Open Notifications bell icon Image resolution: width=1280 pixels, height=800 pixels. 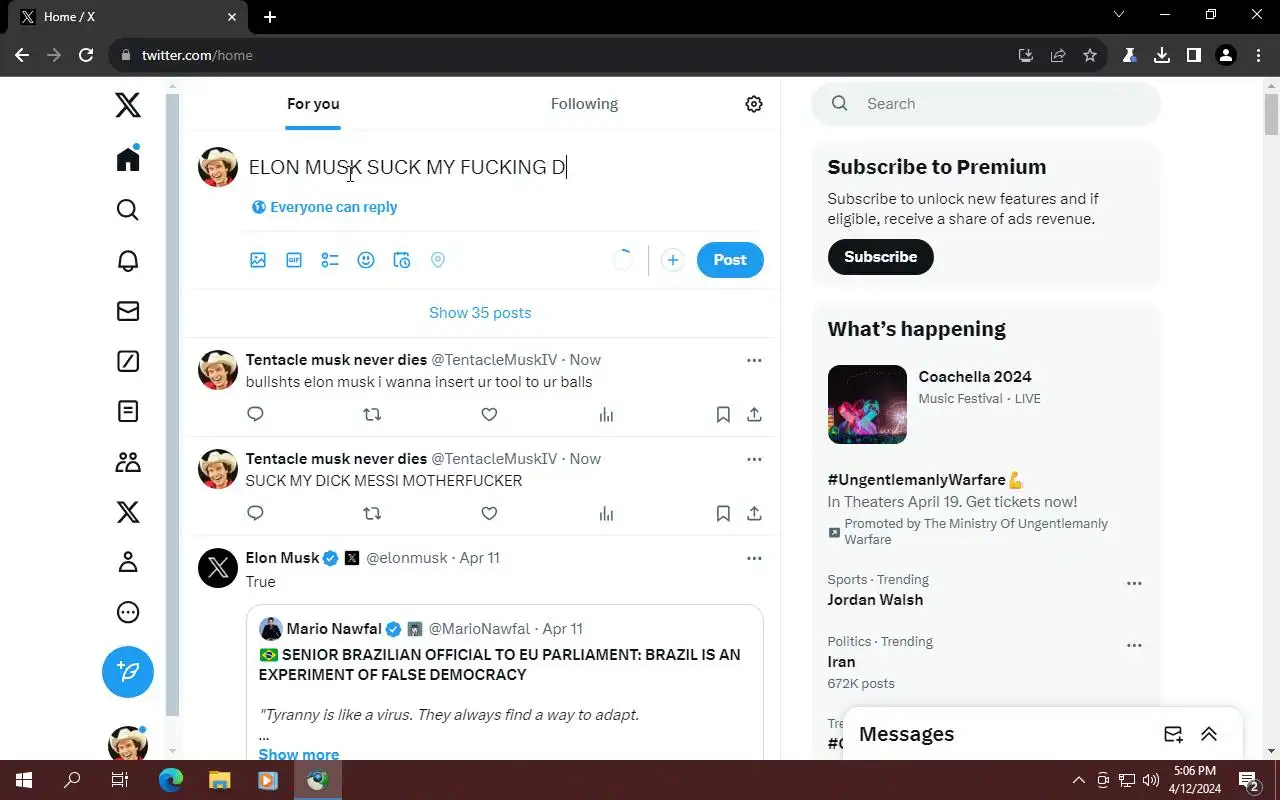coord(128,261)
